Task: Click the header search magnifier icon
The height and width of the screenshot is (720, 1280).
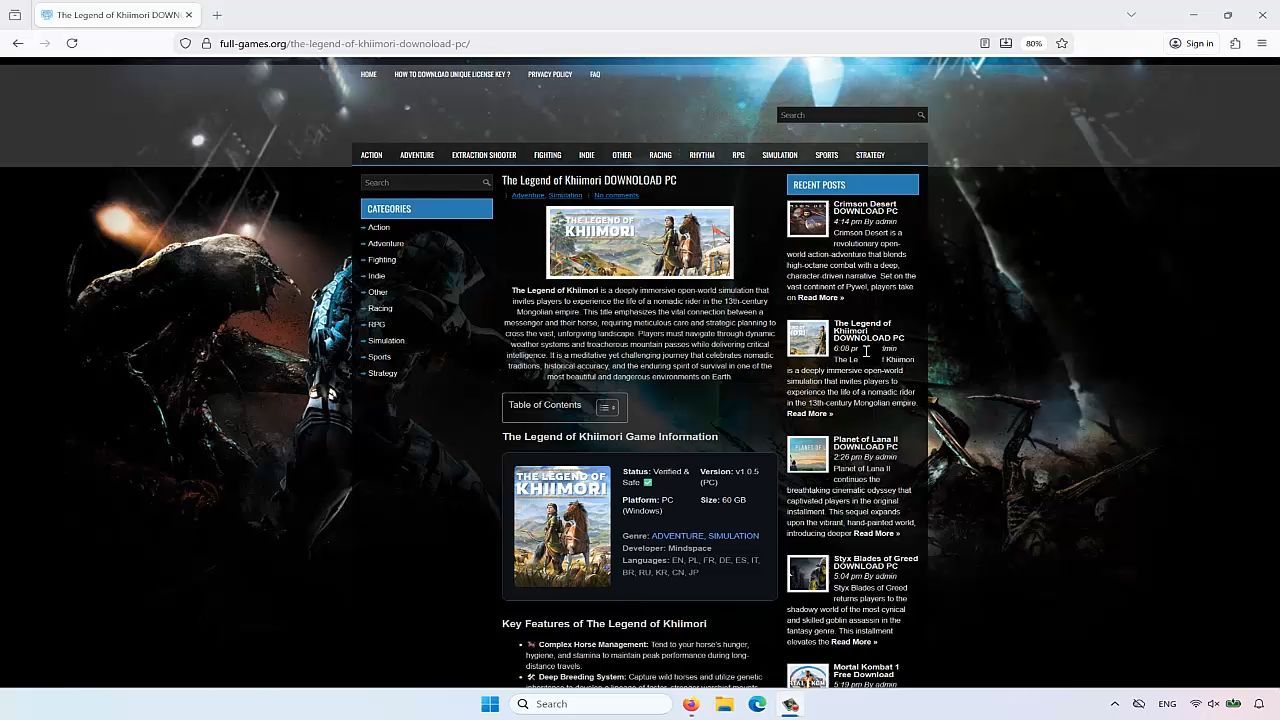Action: [x=921, y=115]
